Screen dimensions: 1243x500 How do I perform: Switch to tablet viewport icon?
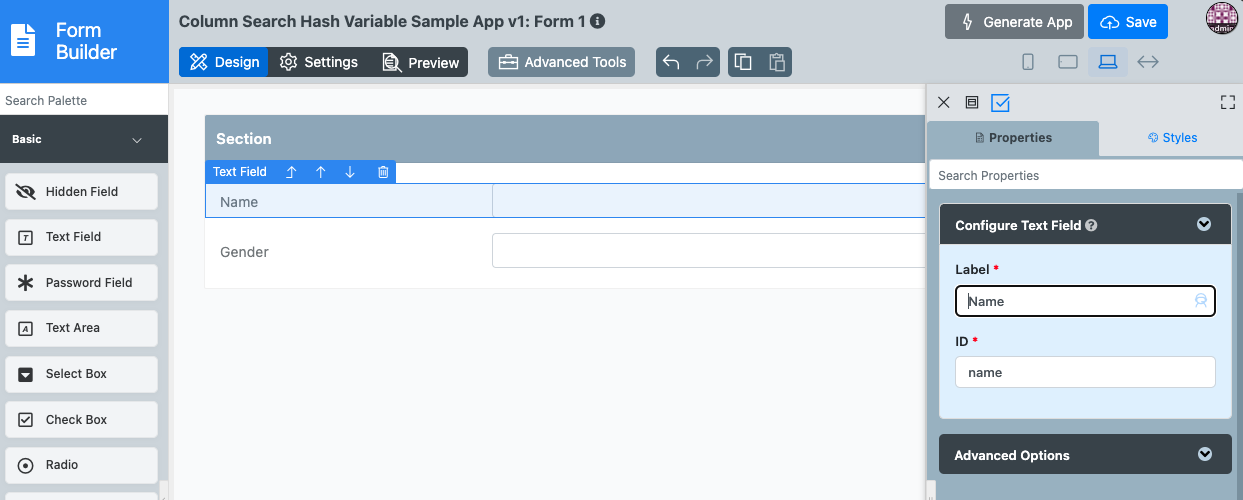click(x=1068, y=62)
